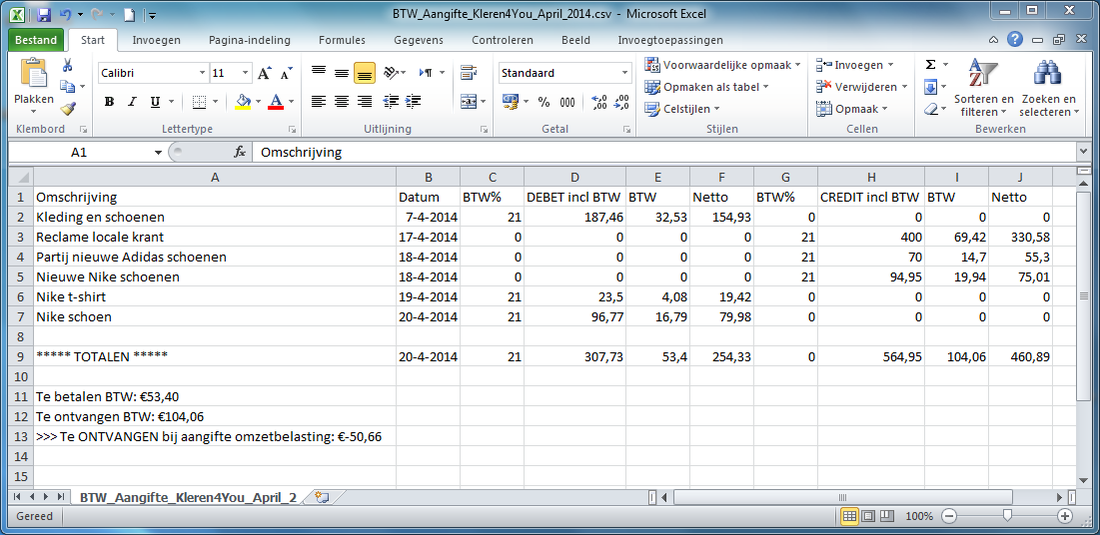
Task: Click the zoom slider handle
Action: tap(1007, 516)
